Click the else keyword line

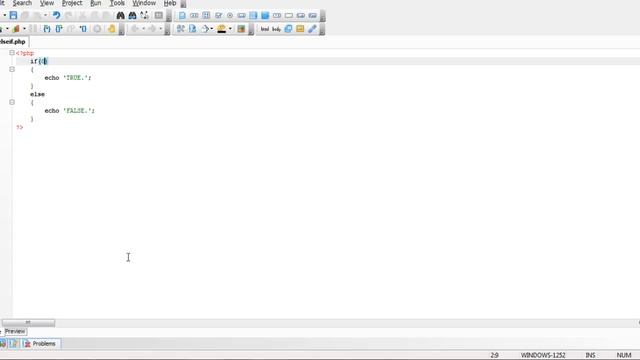[x=38, y=94]
